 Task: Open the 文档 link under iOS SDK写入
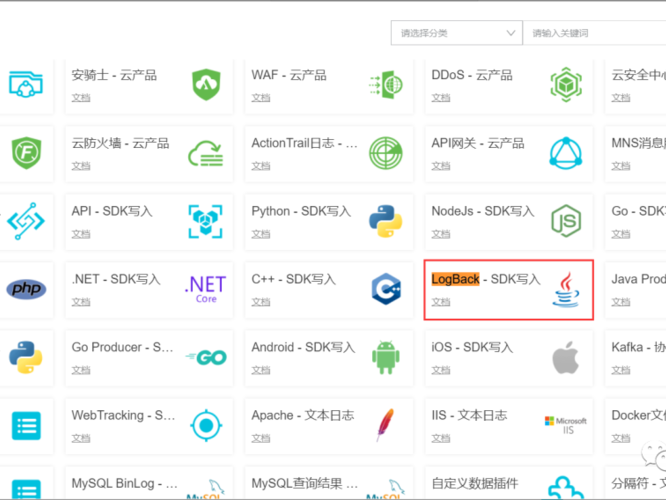click(x=441, y=370)
